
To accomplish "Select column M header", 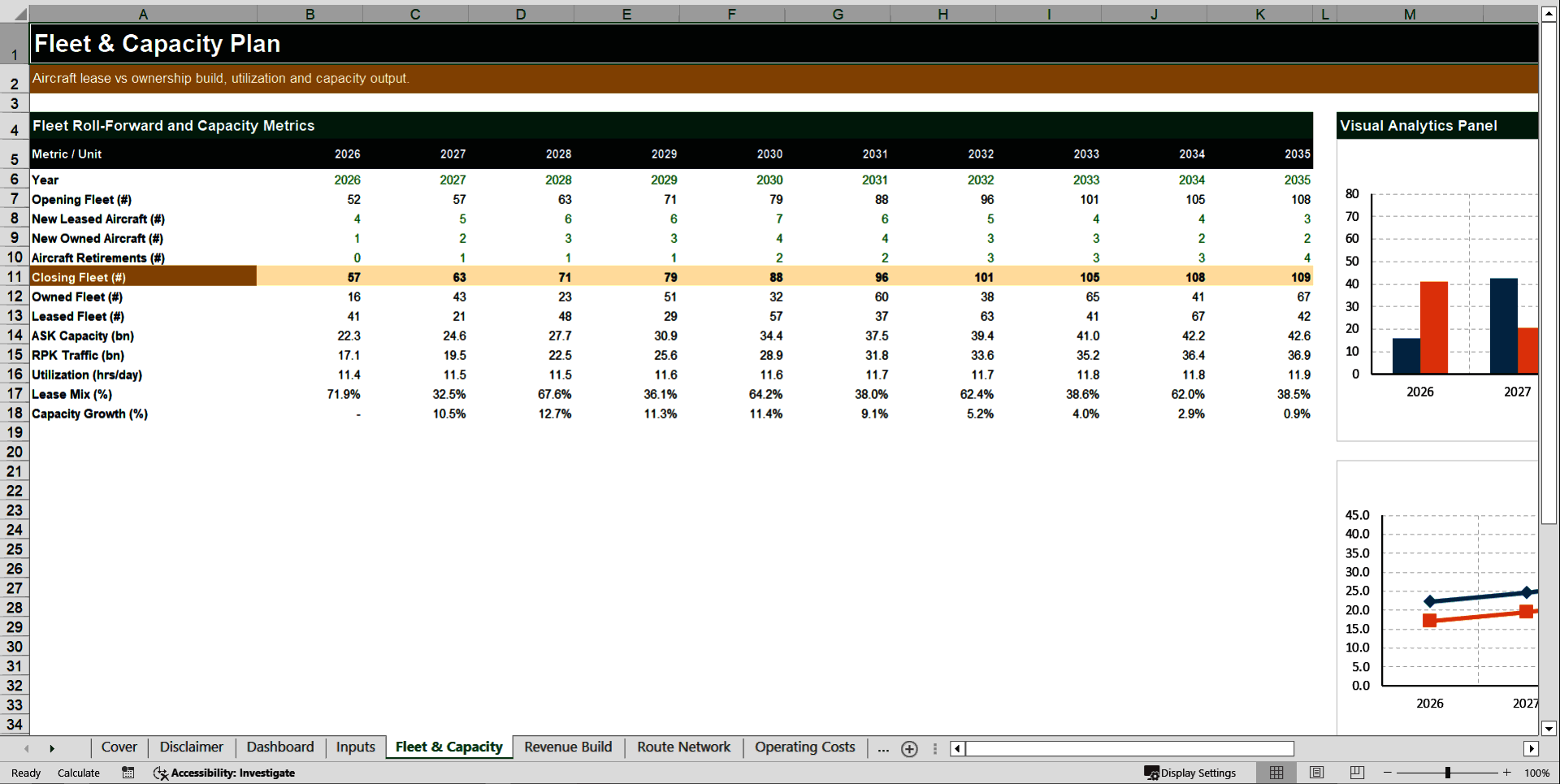I will pyautogui.click(x=1410, y=14).
